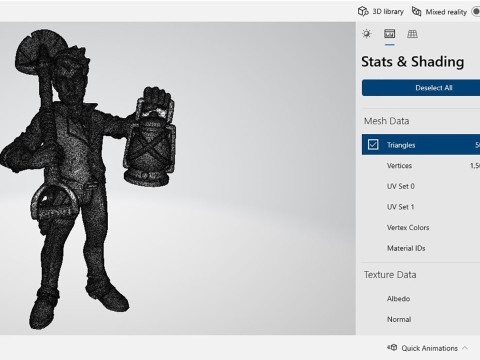Click the 3D lantern-holding figure model

pos(88,180)
